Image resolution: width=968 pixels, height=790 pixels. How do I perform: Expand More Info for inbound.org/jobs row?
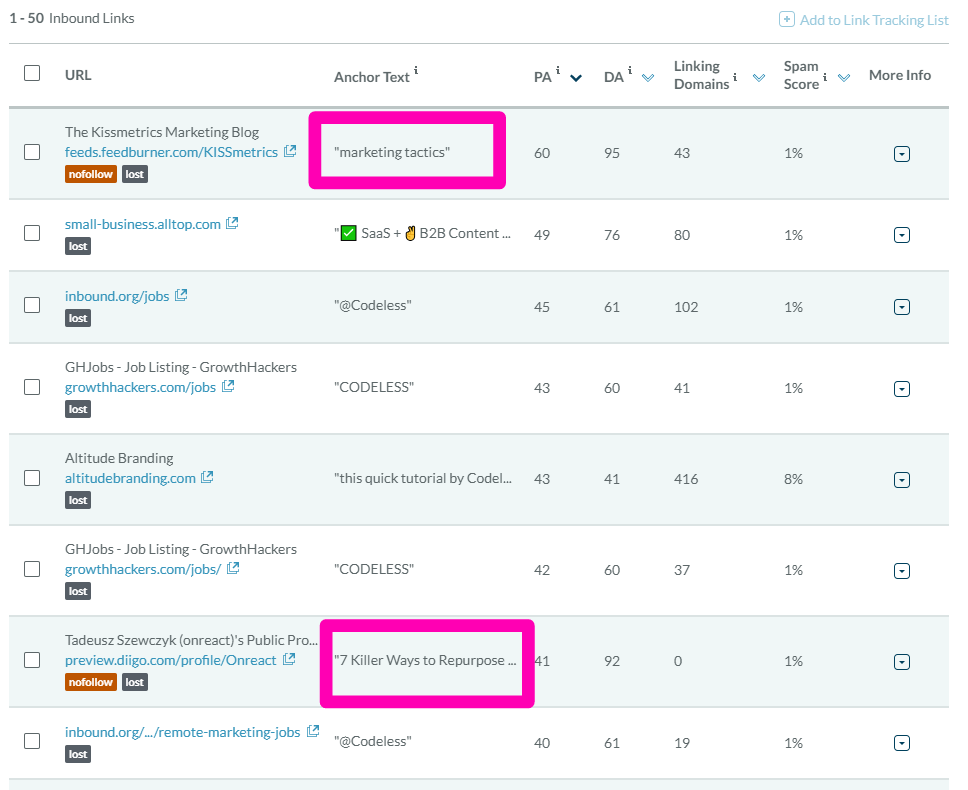pos(902,307)
